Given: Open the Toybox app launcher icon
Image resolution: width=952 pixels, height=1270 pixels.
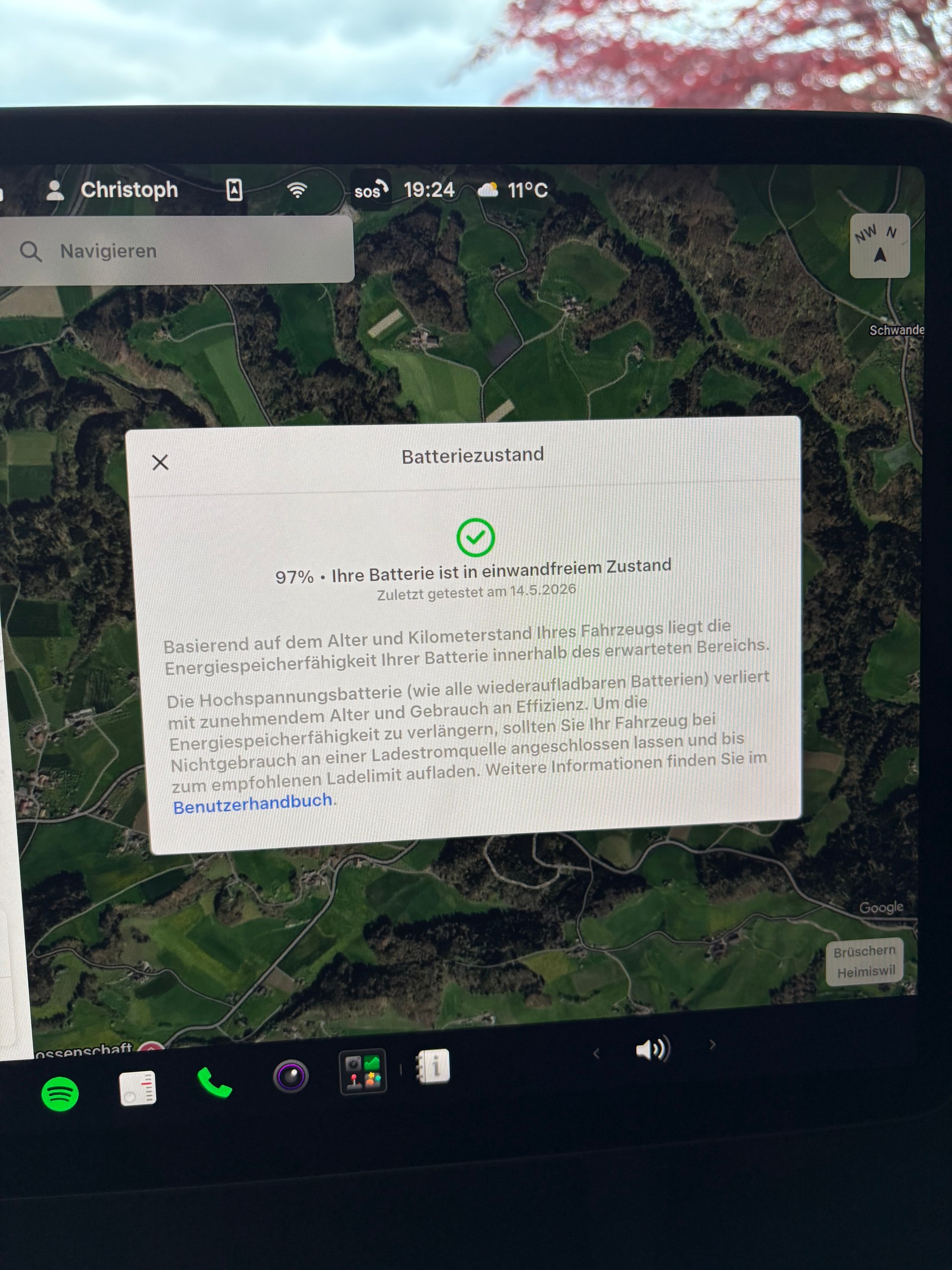Looking at the screenshot, I should [362, 1072].
